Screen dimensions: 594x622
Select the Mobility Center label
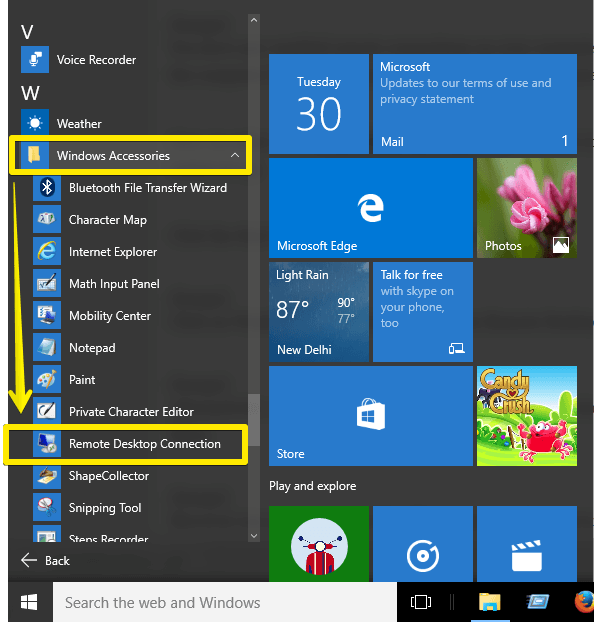[x=110, y=316]
